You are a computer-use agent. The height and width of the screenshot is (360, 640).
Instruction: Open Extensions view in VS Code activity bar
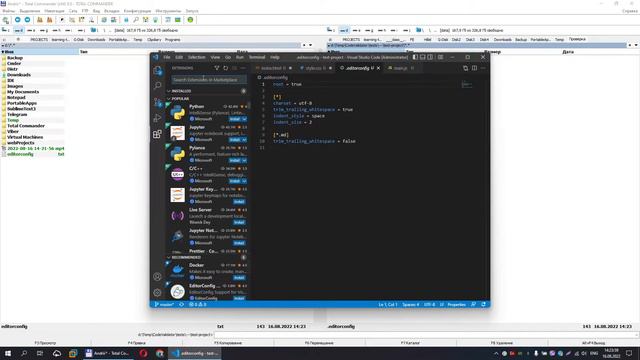pos(158,134)
